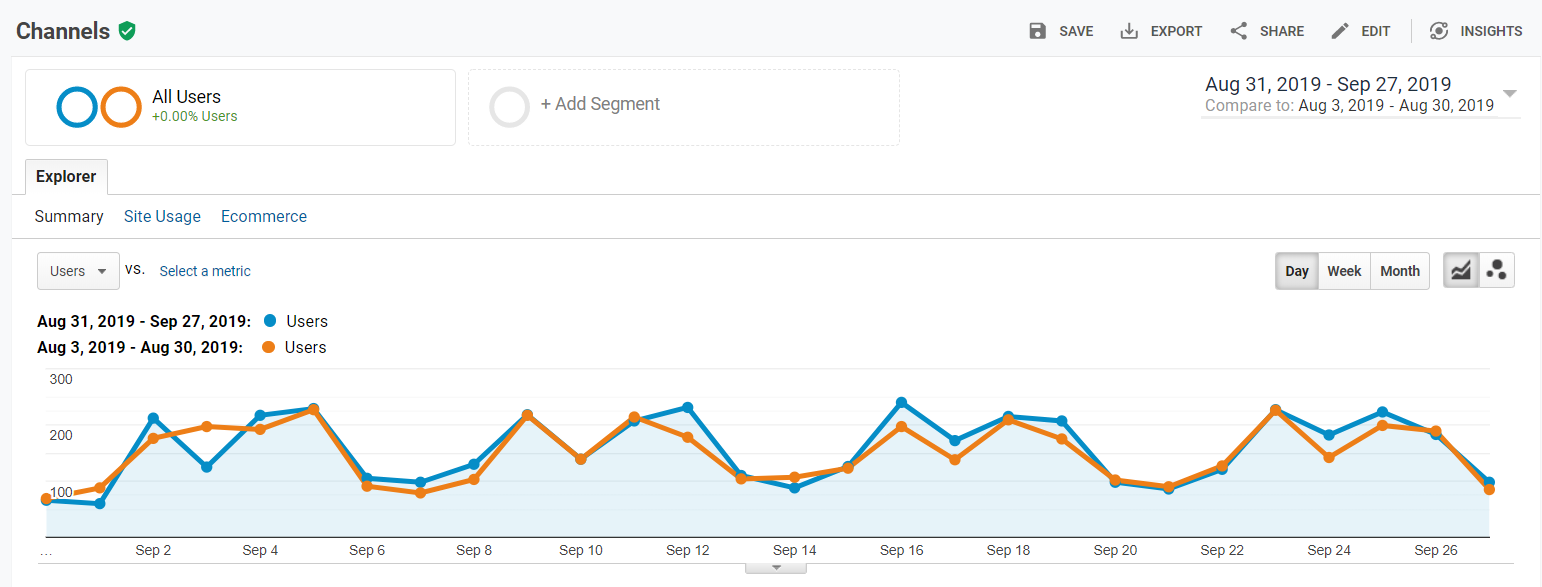
Task: Open the Ecommerce tab
Action: [x=264, y=216]
